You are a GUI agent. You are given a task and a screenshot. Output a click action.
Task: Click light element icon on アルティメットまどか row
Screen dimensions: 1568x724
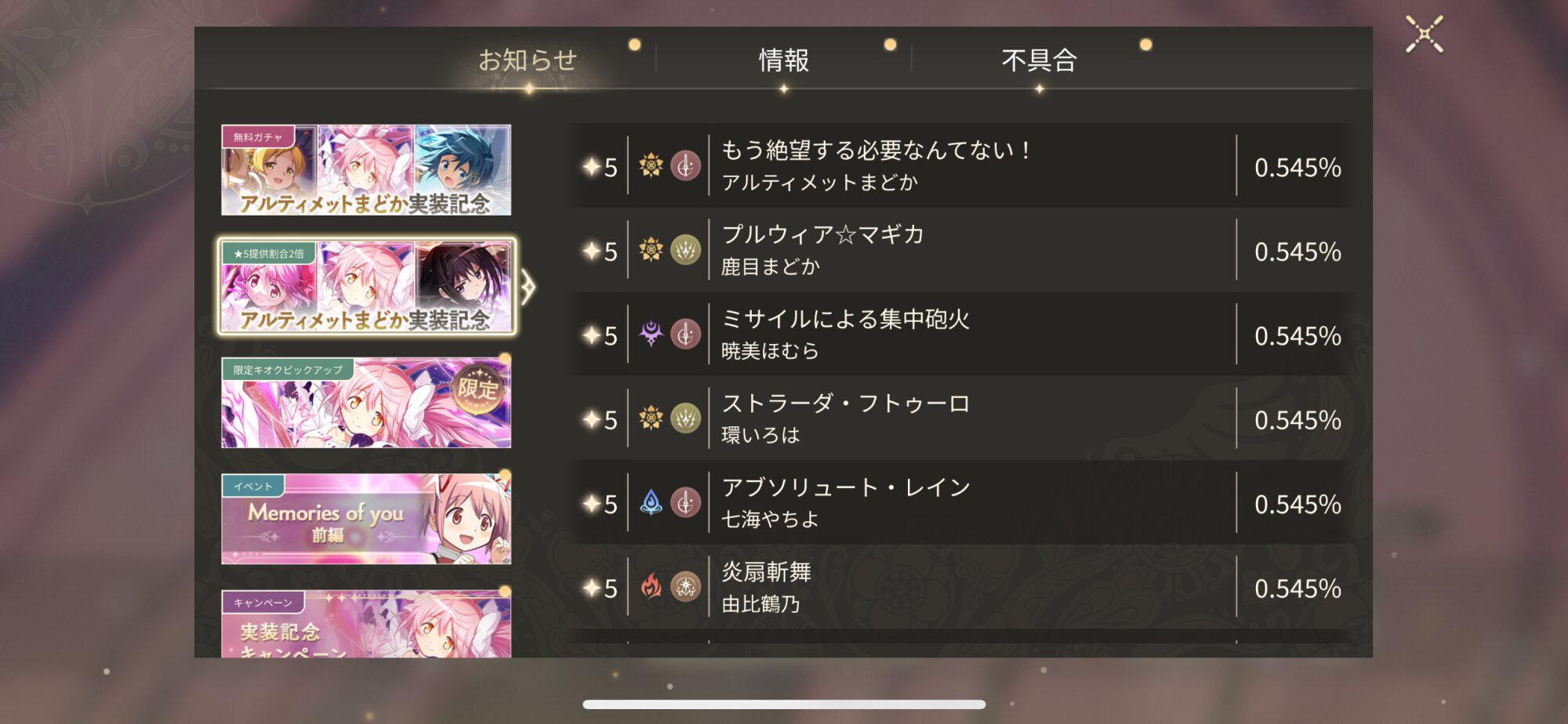(651, 166)
